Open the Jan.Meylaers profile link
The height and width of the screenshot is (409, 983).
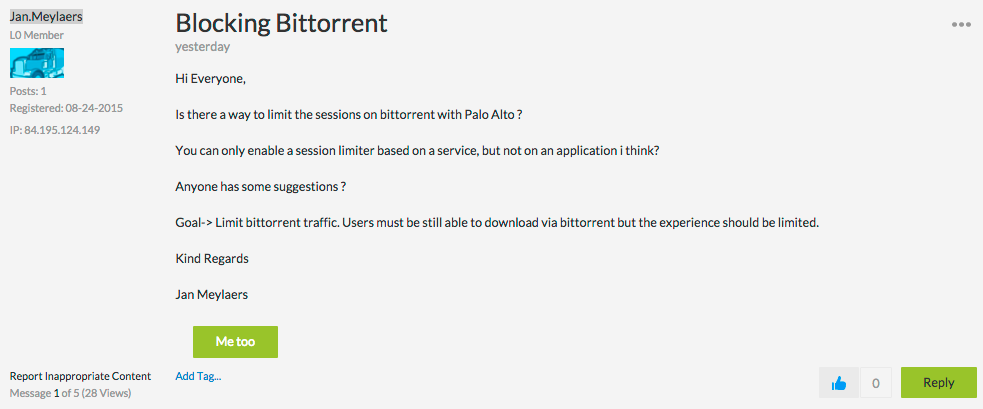coord(47,16)
